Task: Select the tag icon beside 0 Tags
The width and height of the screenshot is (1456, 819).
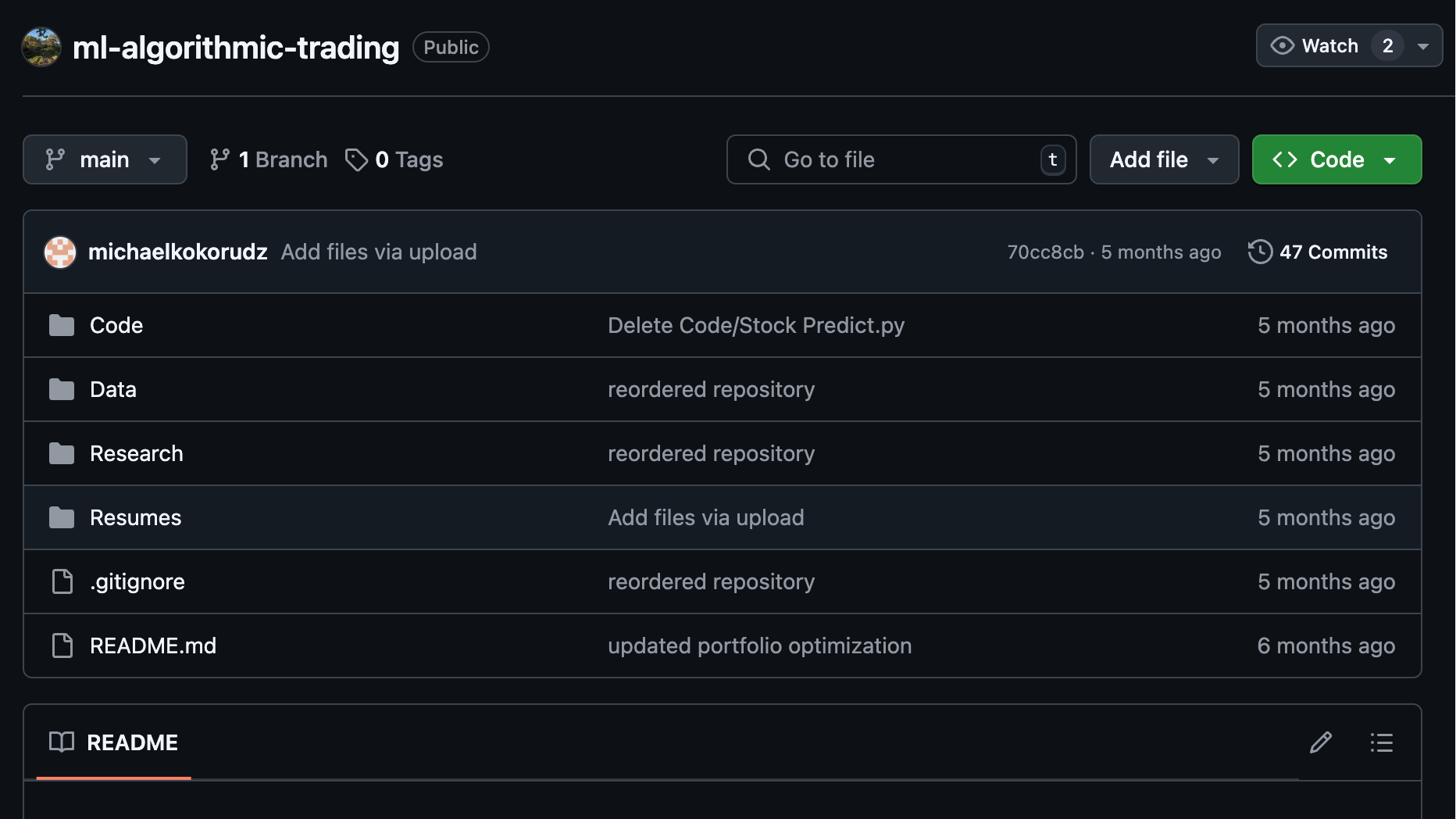Action: click(x=358, y=159)
